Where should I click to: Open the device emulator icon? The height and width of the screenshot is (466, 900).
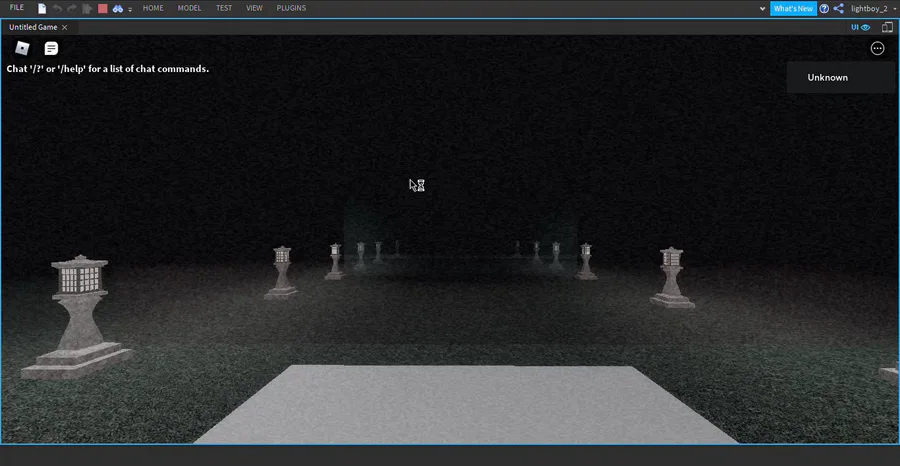887,27
